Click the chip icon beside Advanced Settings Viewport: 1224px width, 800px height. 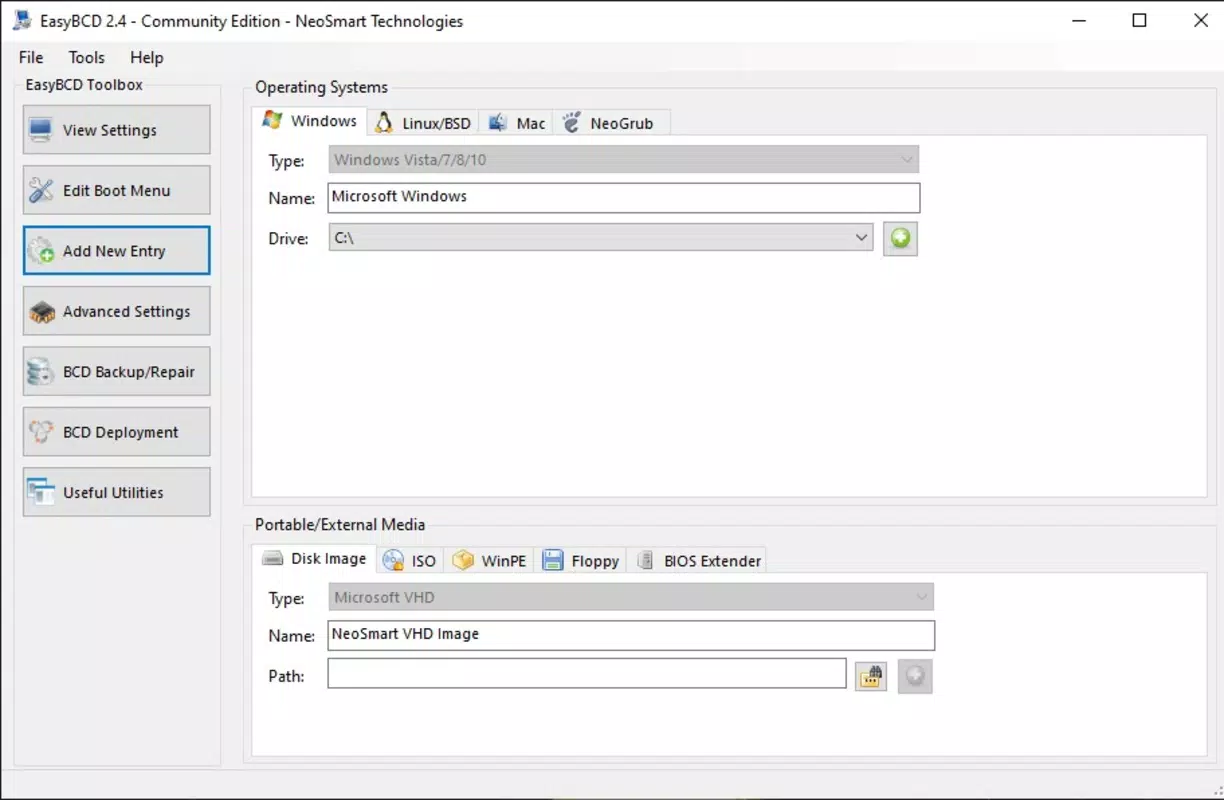(x=41, y=311)
